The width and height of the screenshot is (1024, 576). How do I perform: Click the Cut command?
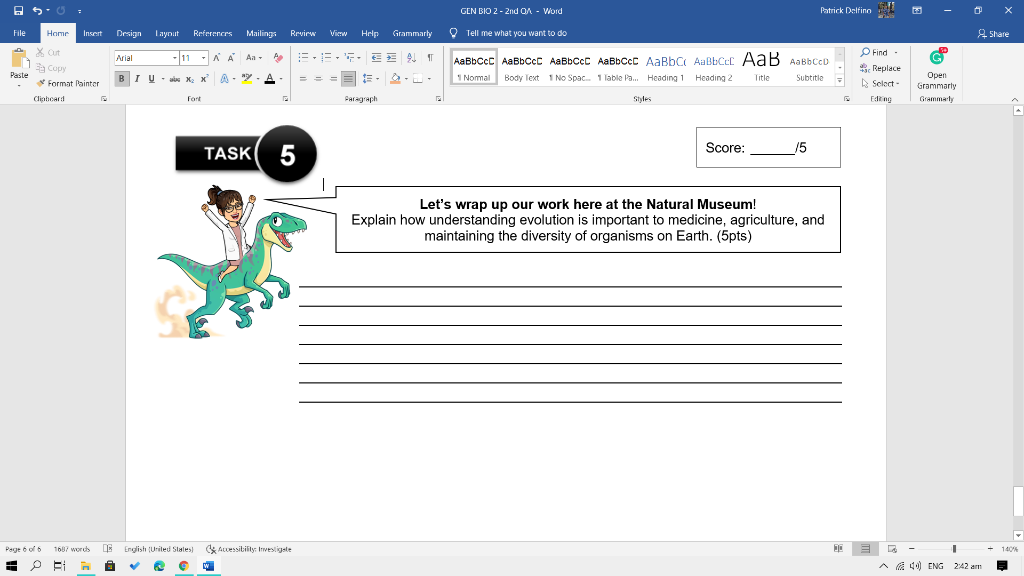pyautogui.click(x=48, y=52)
